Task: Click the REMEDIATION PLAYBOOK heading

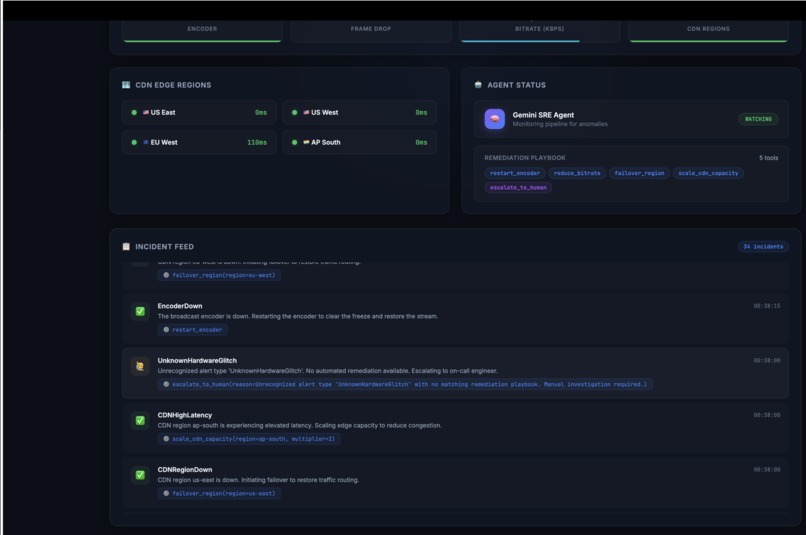Action: coord(525,158)
